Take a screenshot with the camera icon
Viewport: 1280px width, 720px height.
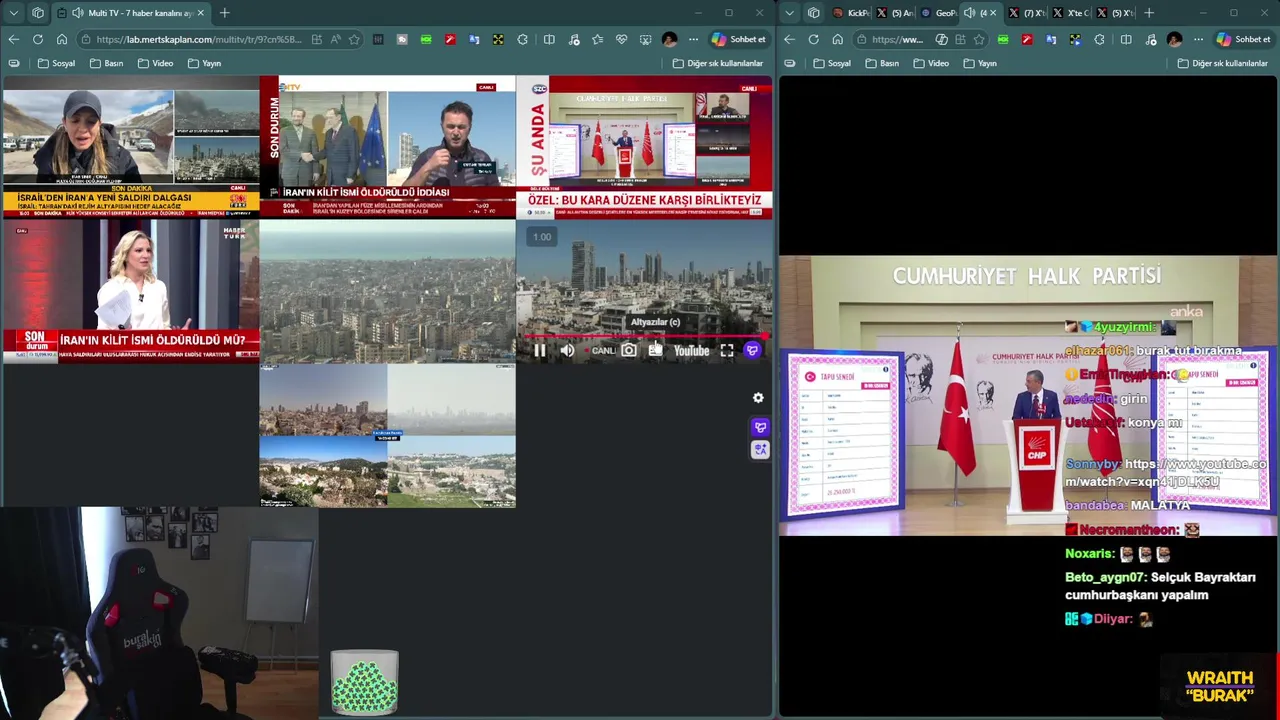click(629, 350)
